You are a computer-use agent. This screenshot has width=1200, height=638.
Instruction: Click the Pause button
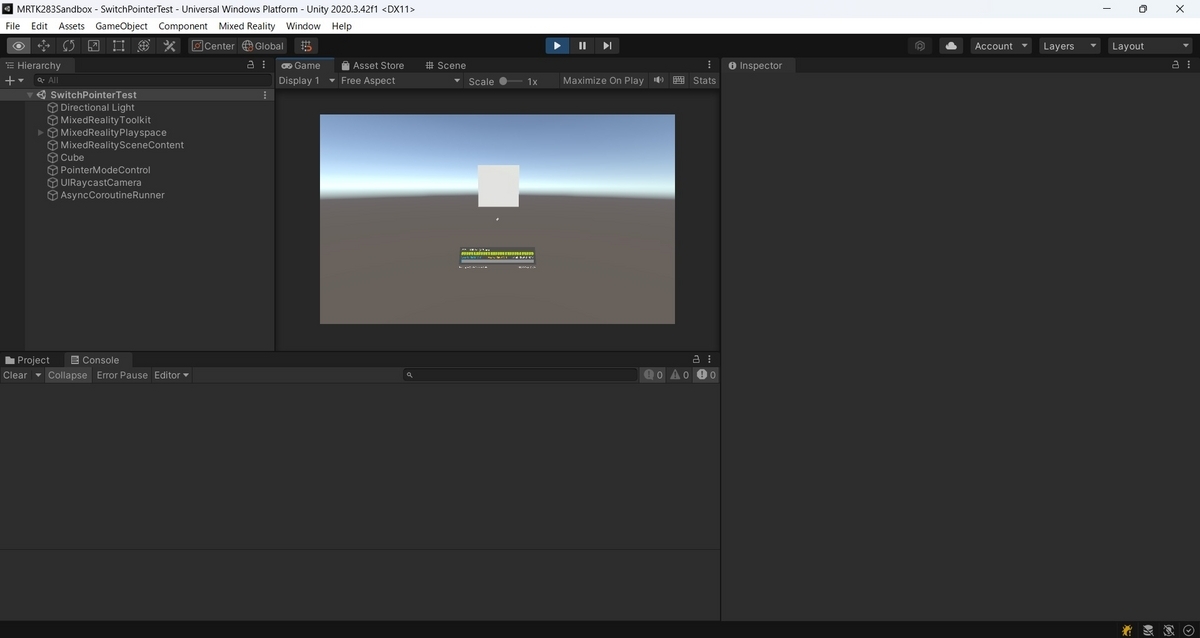(x=582, y=46)
